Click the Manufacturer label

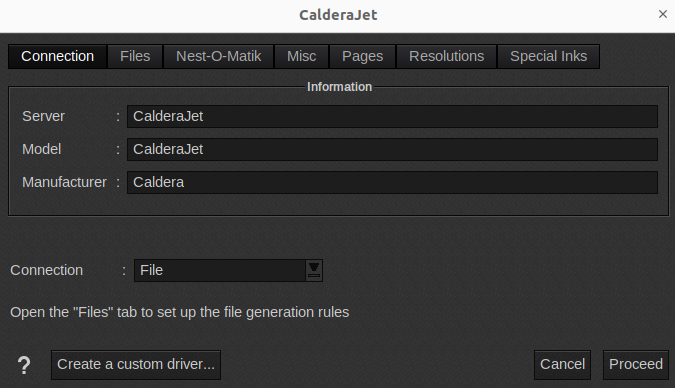64,182
